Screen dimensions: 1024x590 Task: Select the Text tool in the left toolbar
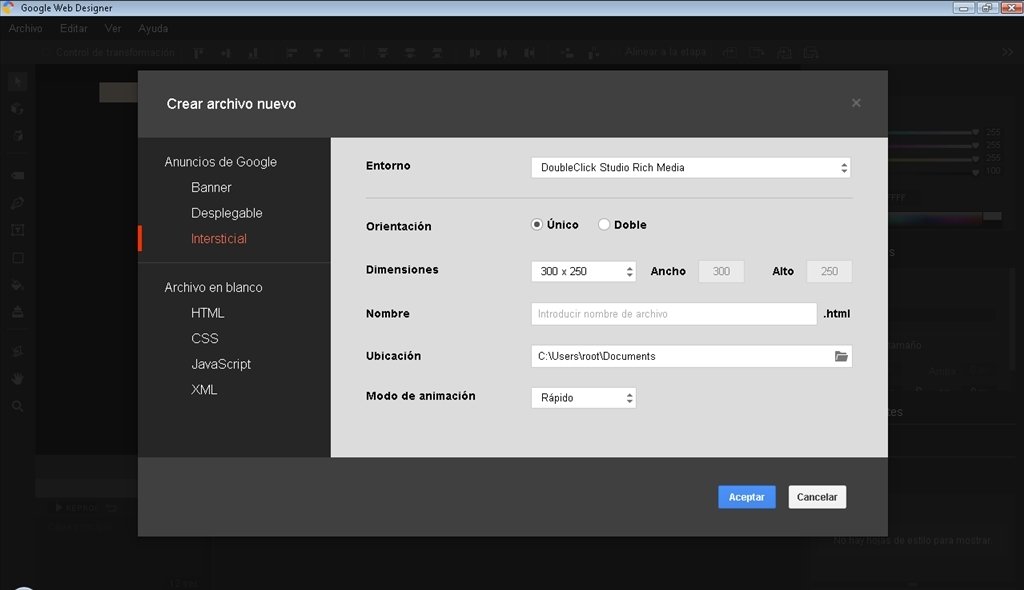coord(18,230)
